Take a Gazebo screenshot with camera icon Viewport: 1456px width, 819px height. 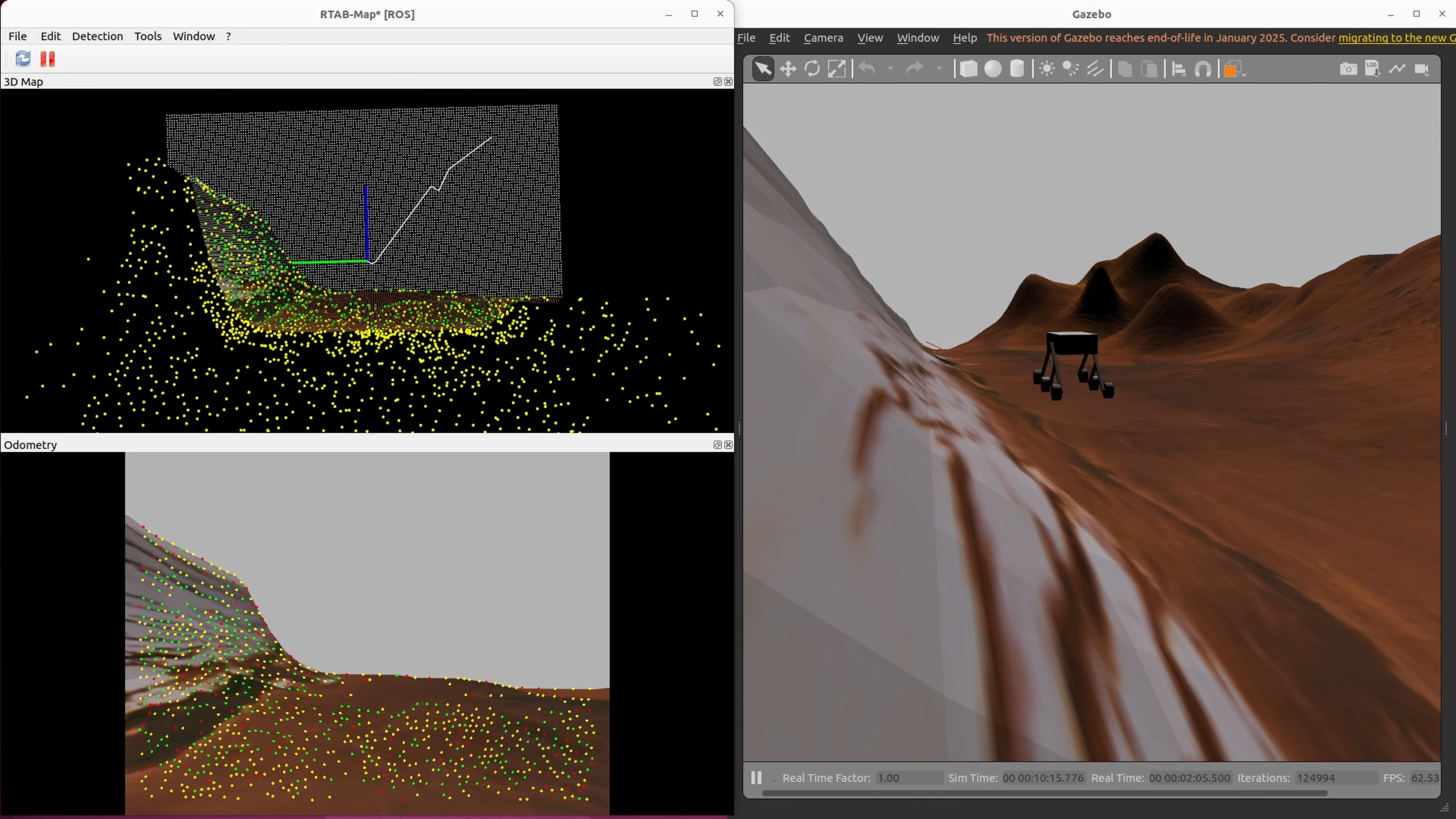(x=1348, y=69)
